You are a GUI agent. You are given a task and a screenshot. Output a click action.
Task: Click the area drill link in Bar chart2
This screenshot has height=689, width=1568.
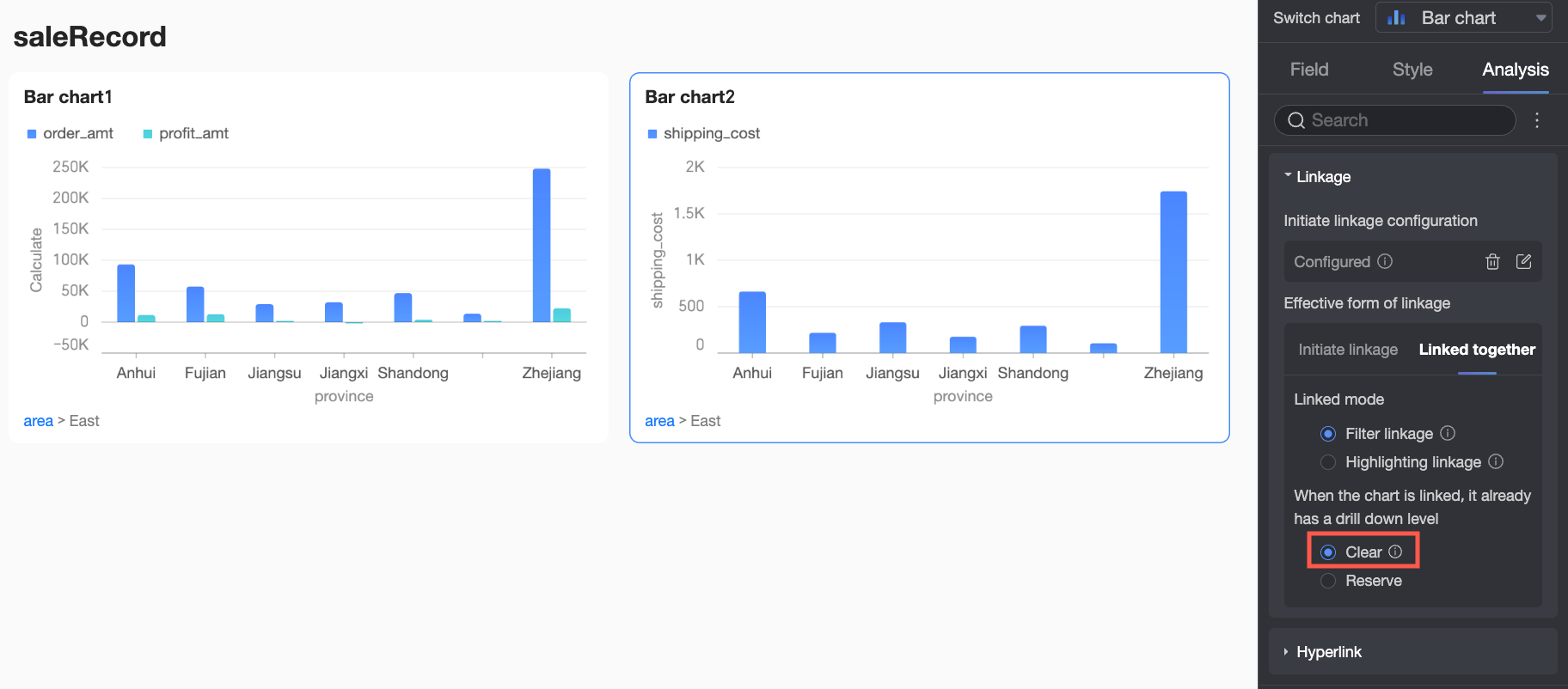click(x=659, y=421)
